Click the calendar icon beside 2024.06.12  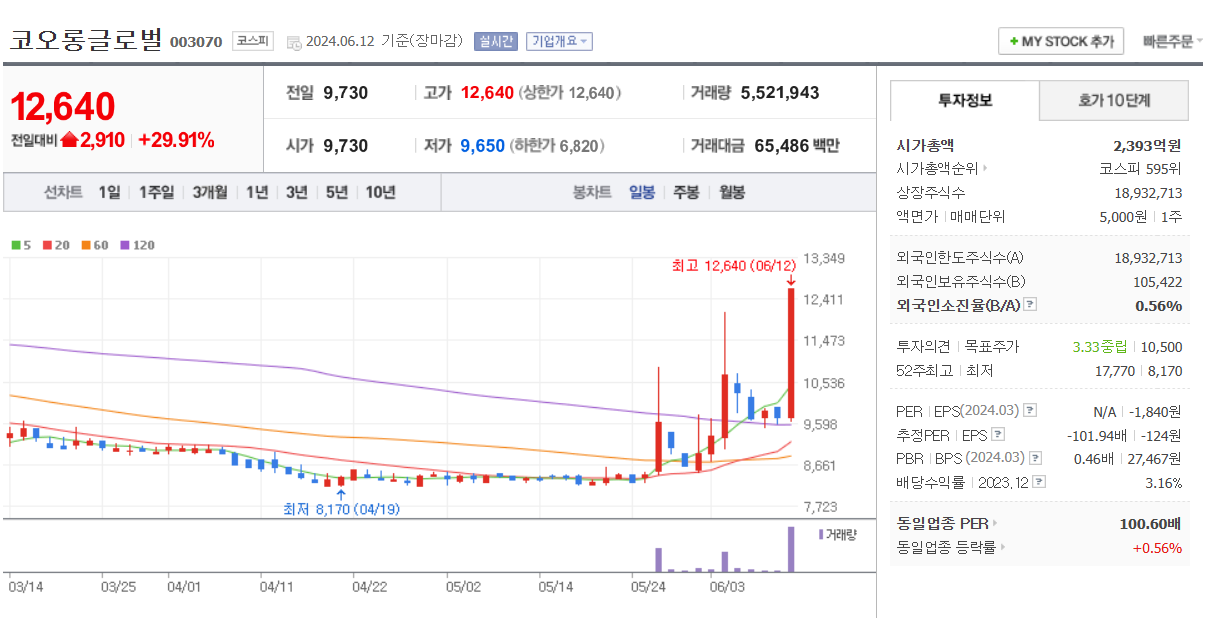coord(293,42)
